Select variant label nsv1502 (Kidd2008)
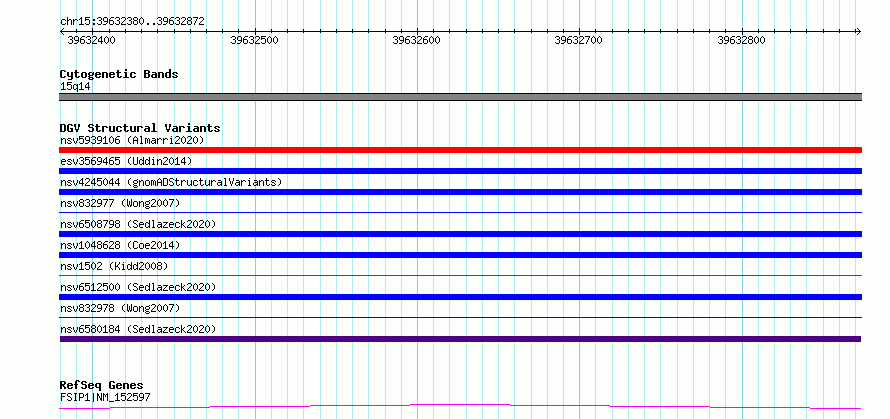This screenshot has width=890, height=419. pyautogui.click(x=114, y=266)
